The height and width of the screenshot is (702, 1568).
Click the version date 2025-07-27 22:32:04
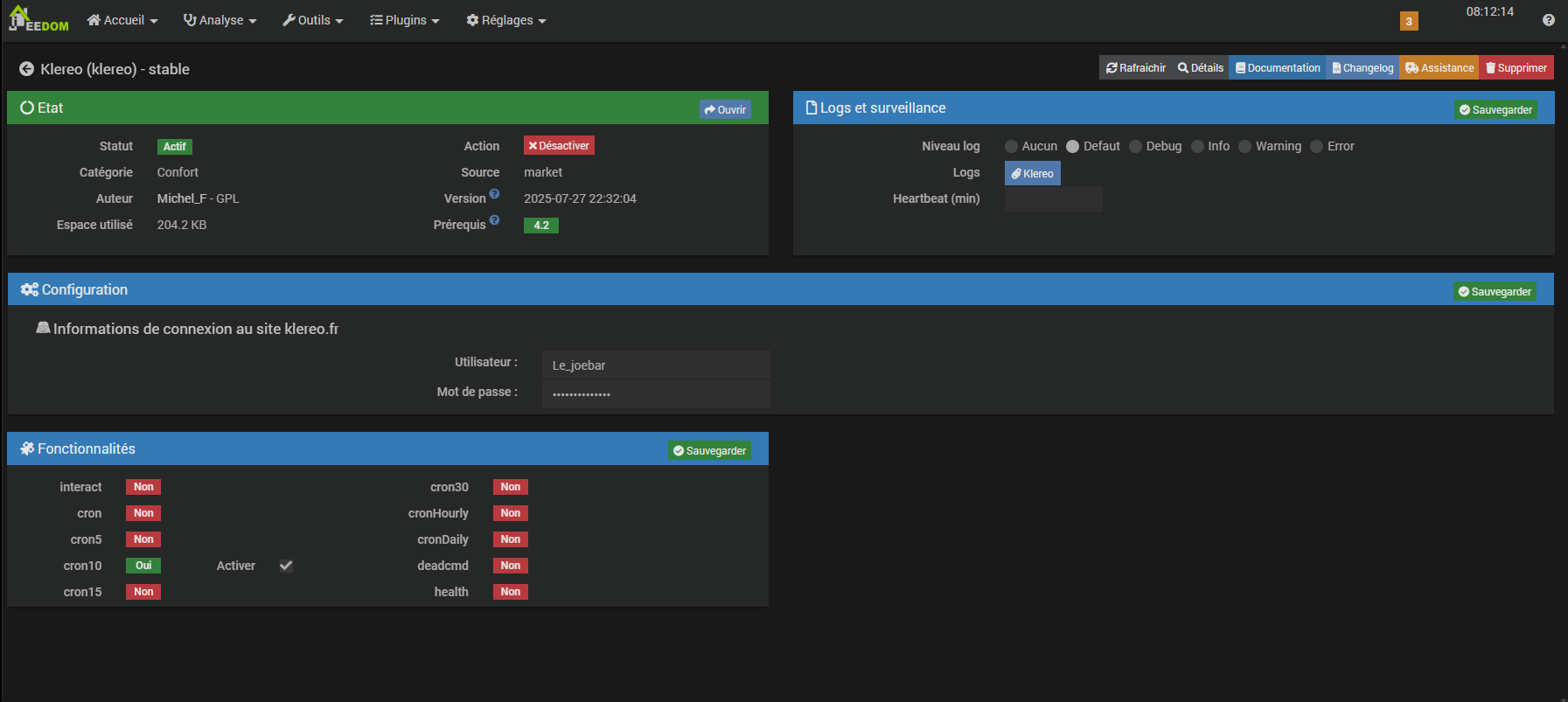click(580, 198)
